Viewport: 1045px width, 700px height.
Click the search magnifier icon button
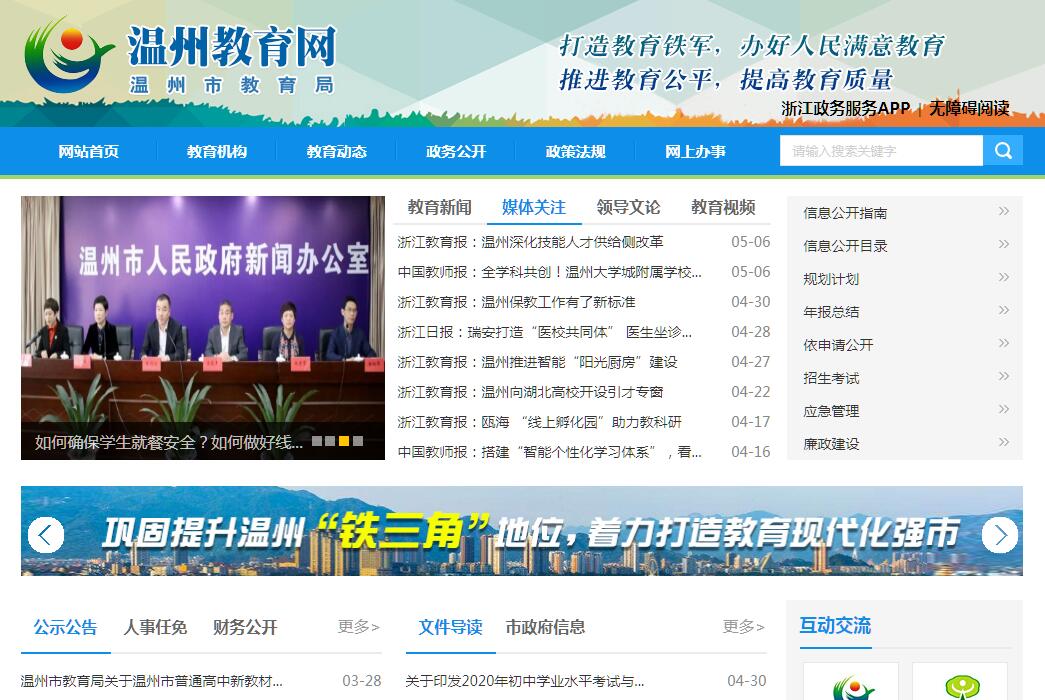(1002, 151)
